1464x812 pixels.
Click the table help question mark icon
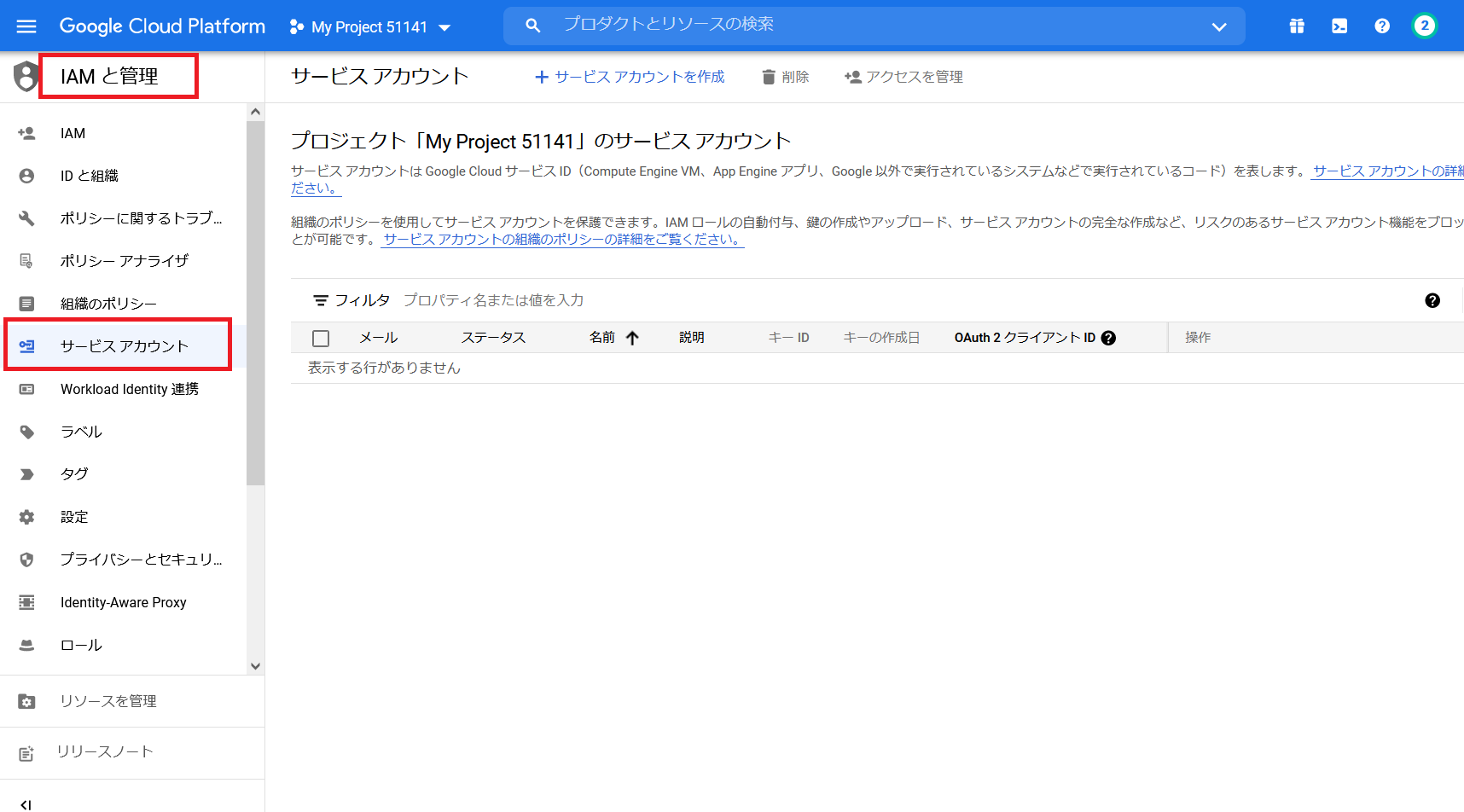[1432, 300]
